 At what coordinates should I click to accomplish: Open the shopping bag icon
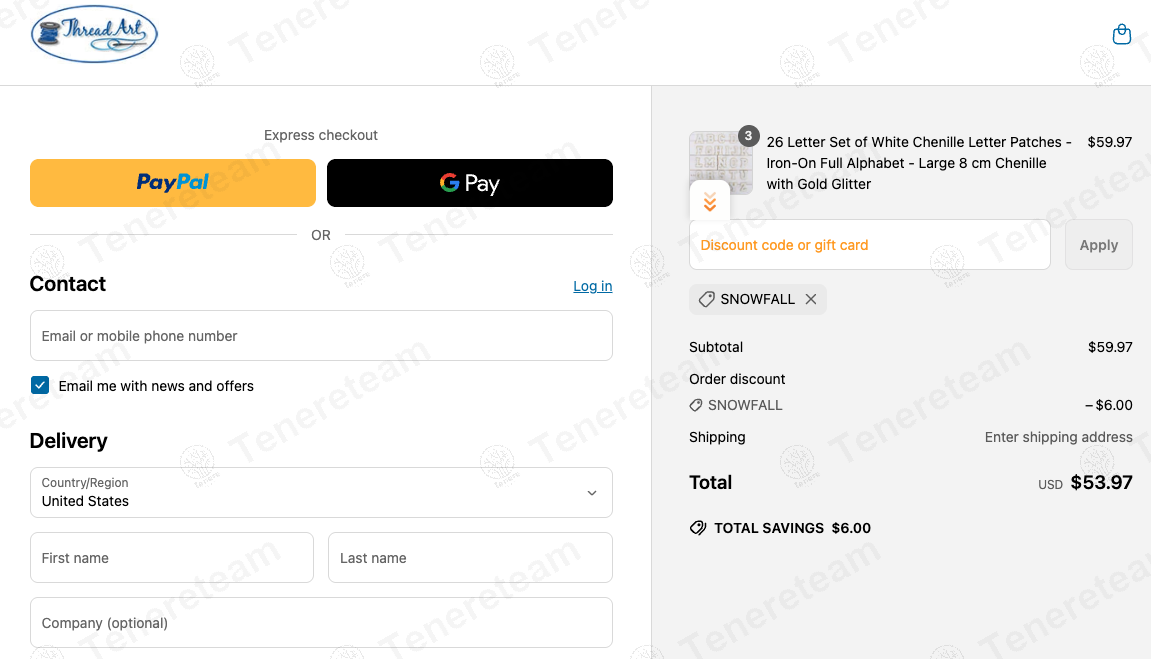click(1122, 35)
